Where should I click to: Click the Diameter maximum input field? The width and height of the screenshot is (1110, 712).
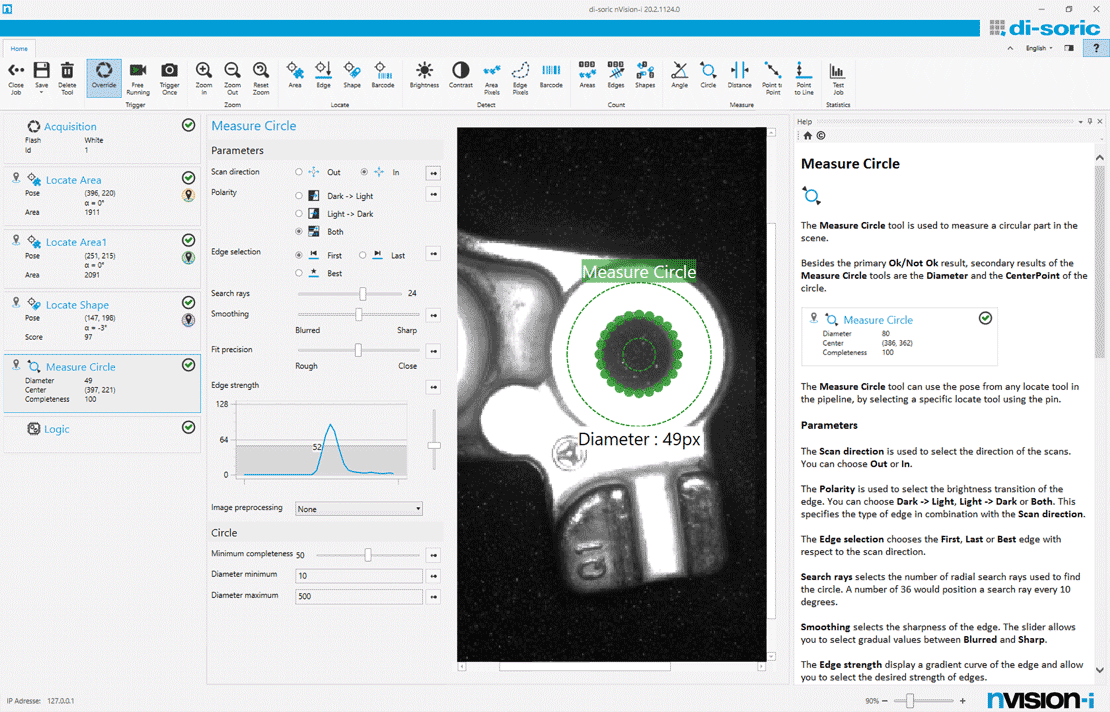(359, 597)
